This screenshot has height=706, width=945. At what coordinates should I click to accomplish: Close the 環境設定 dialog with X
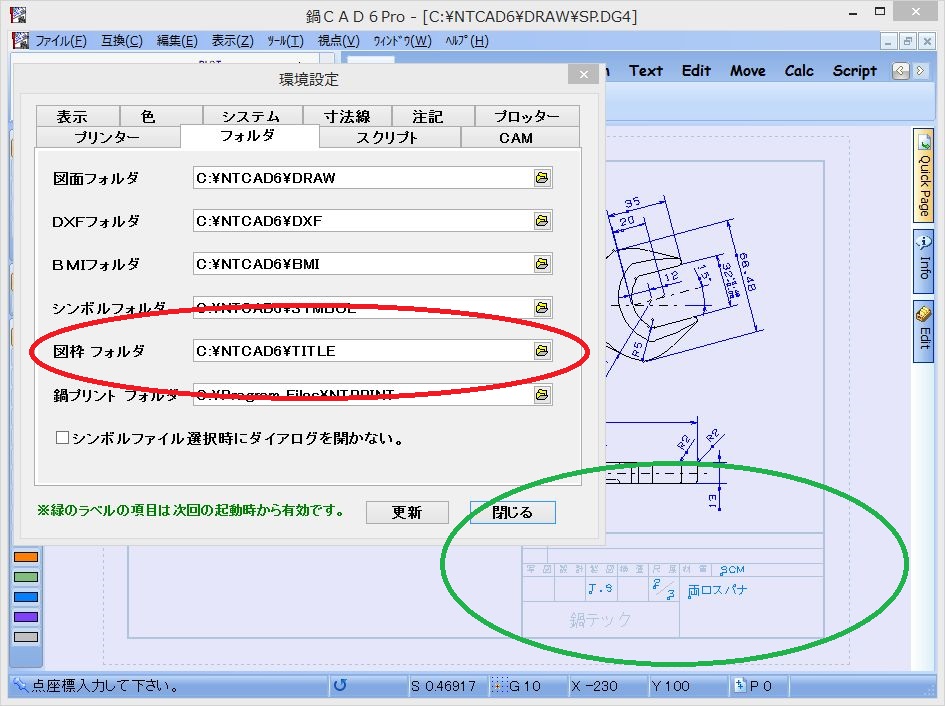pos(583,74)
